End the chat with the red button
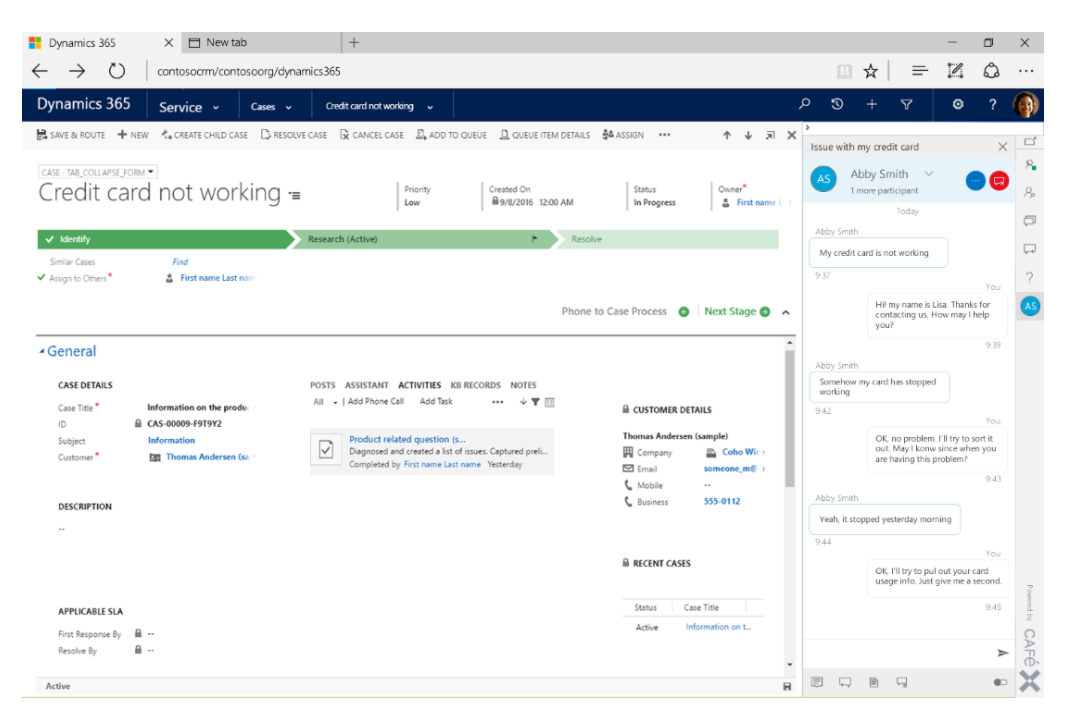The height and width of the screenshot is (722, 1070). point(999,181)
